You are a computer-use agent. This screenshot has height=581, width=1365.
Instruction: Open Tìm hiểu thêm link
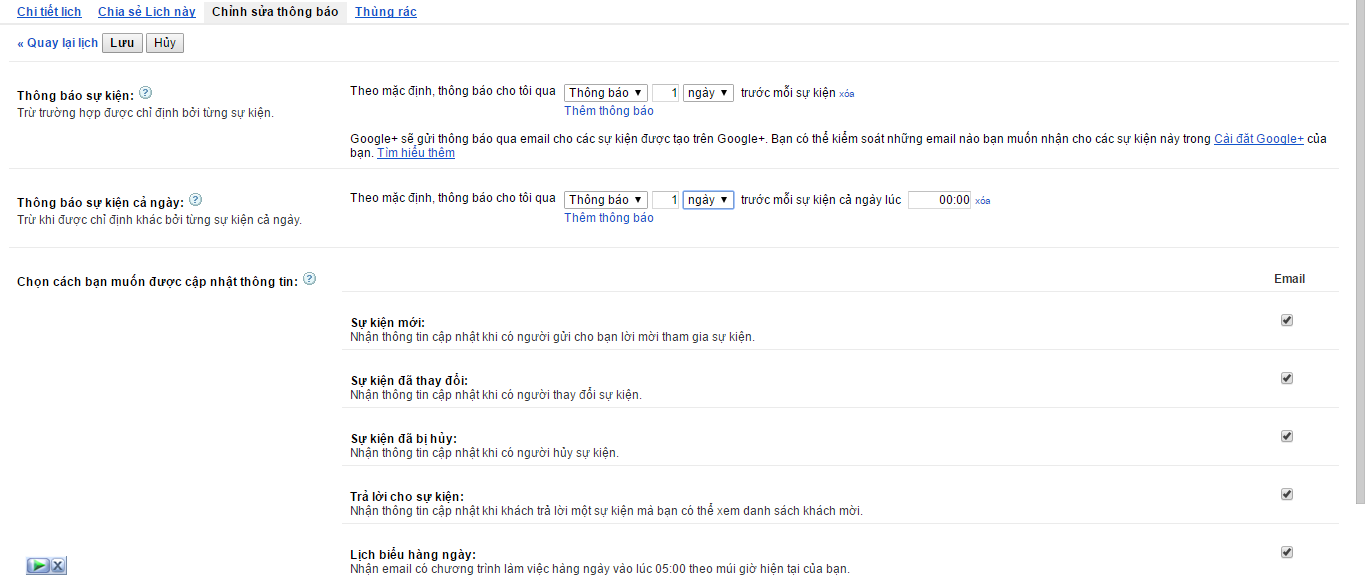416,153
